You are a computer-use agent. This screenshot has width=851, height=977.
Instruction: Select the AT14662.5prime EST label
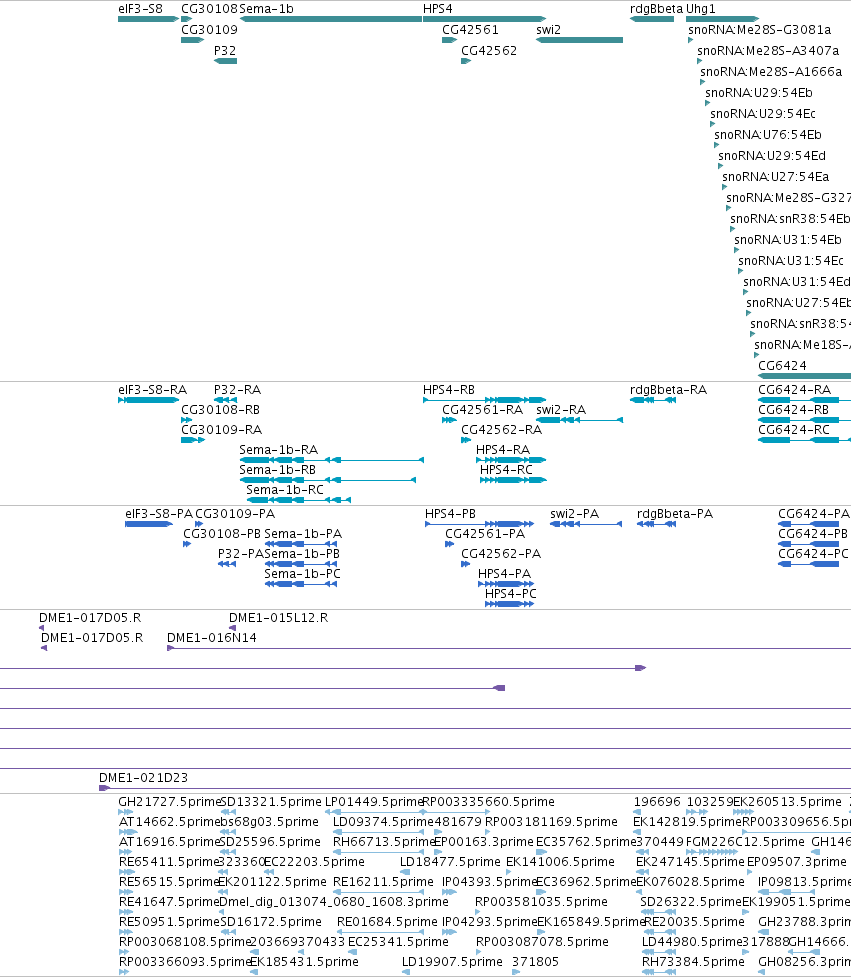click(169, 821)
